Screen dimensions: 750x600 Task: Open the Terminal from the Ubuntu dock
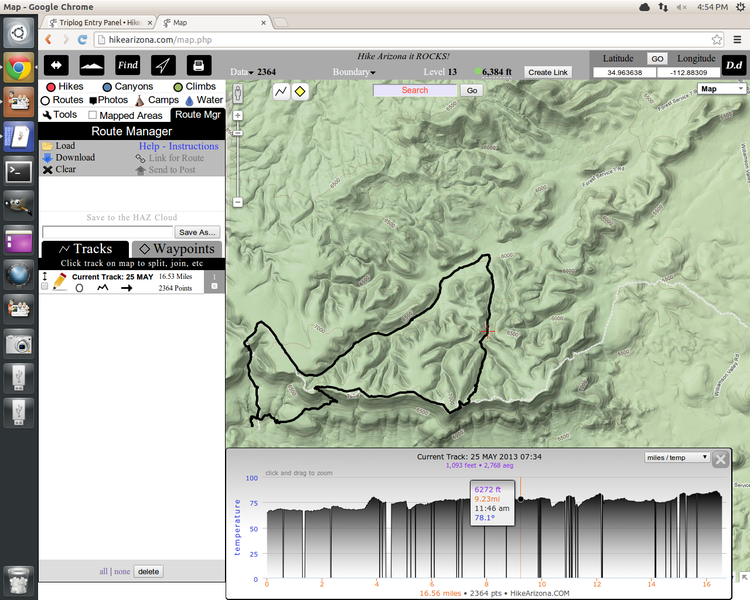coord(19,171)
